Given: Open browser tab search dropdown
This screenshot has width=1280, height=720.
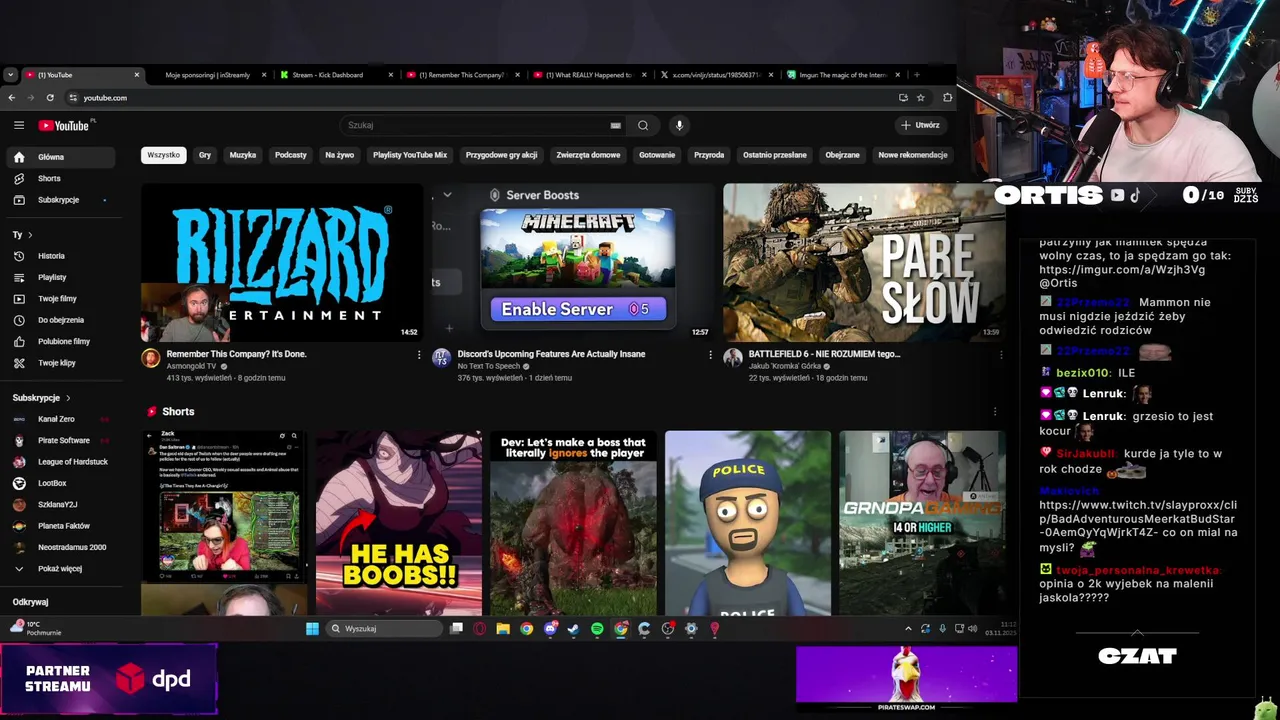Looking at the screenshot, I should (10, 75).
